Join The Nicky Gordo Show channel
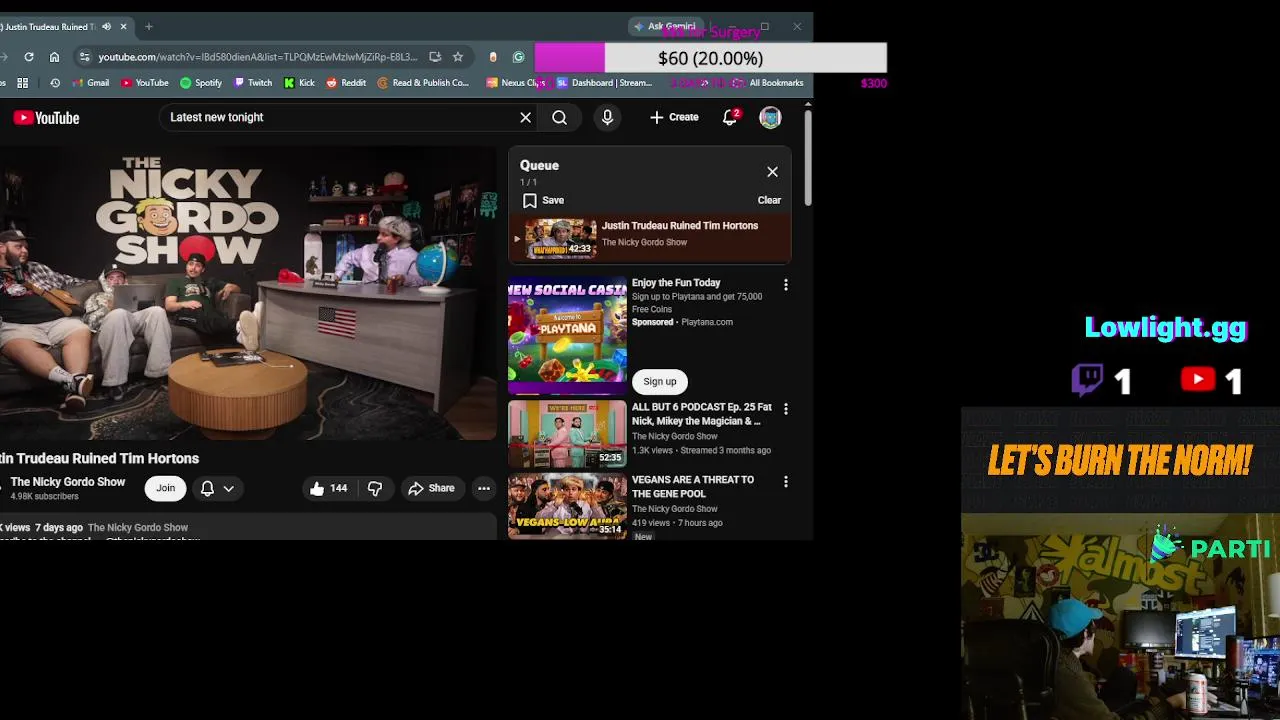 165,488
